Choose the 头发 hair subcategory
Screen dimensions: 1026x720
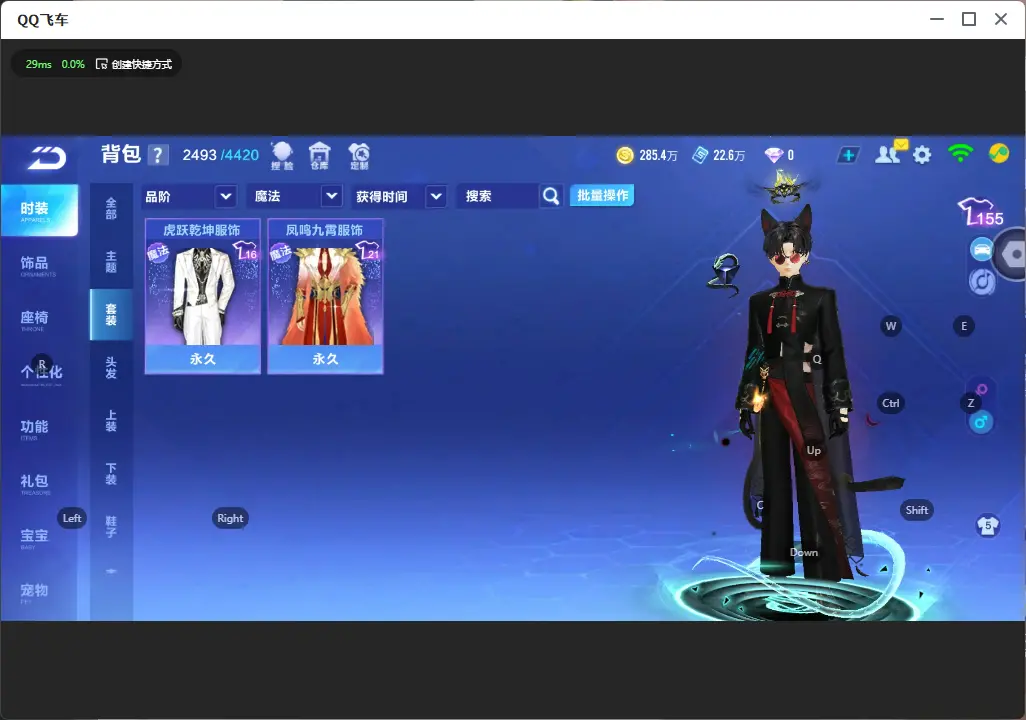point(111,368)
